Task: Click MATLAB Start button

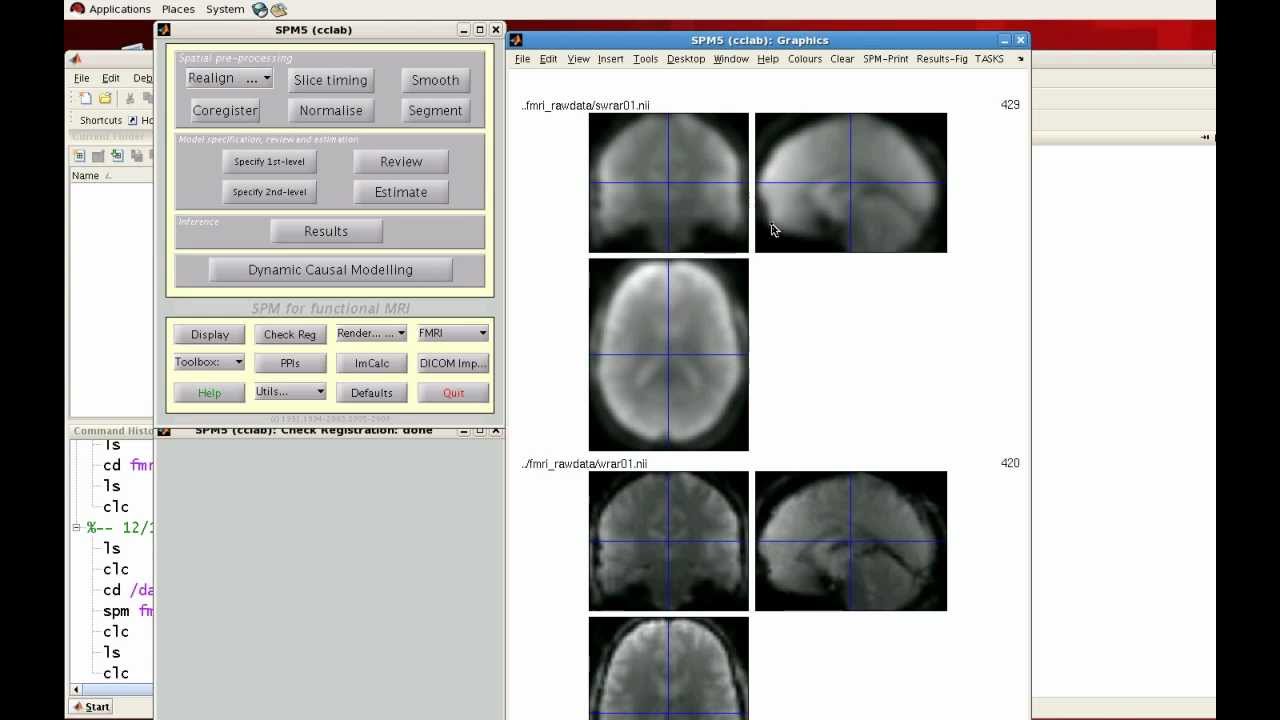Action: point(90,707)
